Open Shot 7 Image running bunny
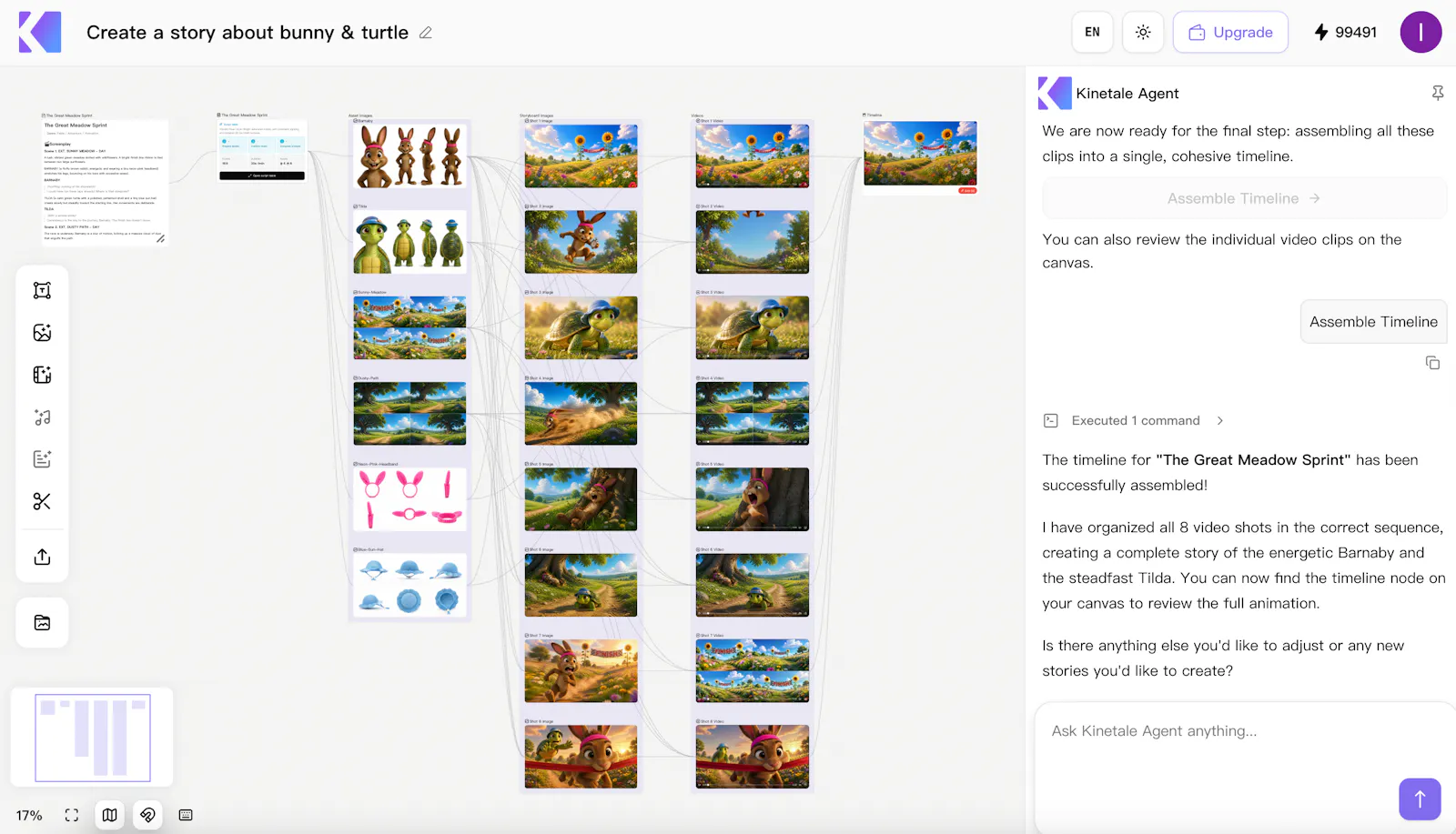Image resolution: width=1456 pixels, height=834 pixels. 581,670
